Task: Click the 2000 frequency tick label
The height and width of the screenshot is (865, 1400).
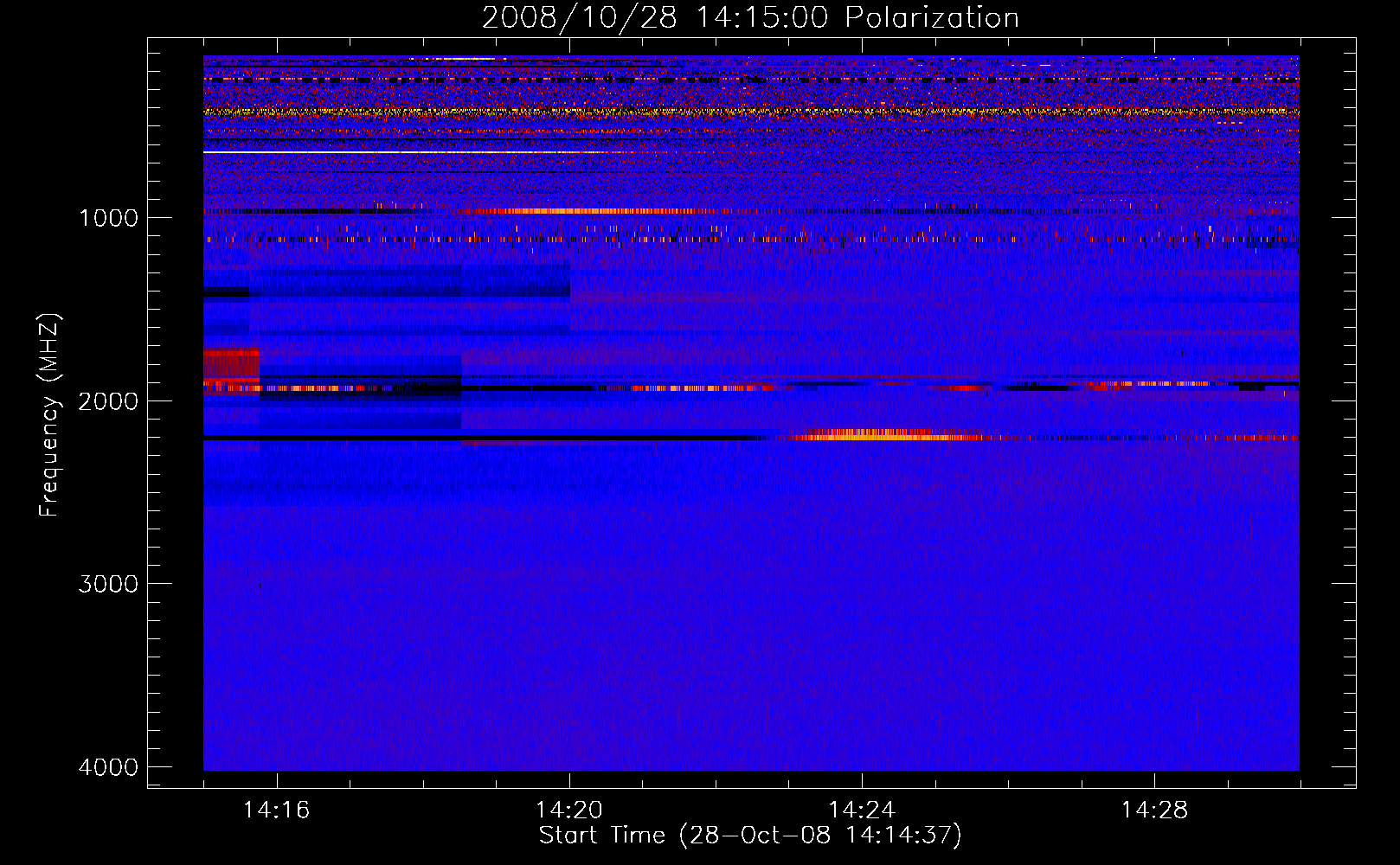Action: click(108, 400)
